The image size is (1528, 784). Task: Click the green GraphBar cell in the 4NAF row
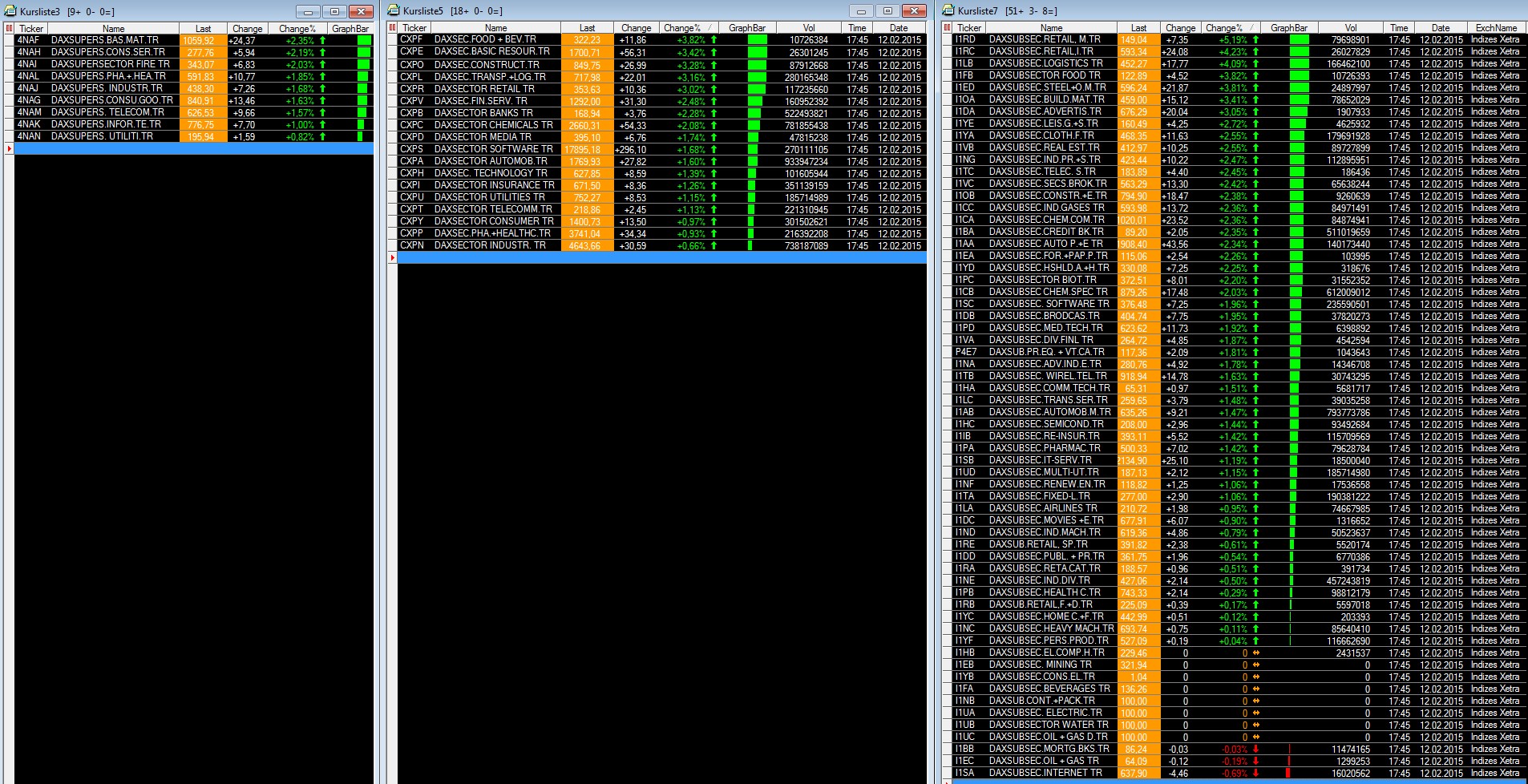pos(364,40)
